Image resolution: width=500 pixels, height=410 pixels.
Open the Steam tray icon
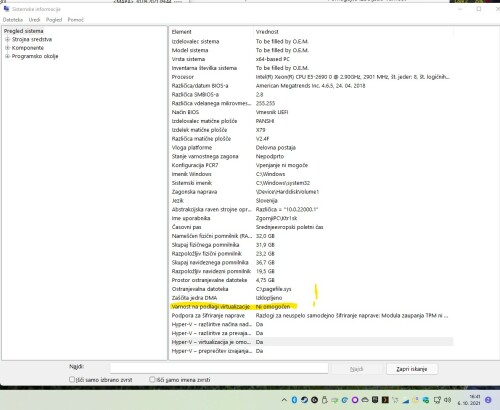coord(304,400)
